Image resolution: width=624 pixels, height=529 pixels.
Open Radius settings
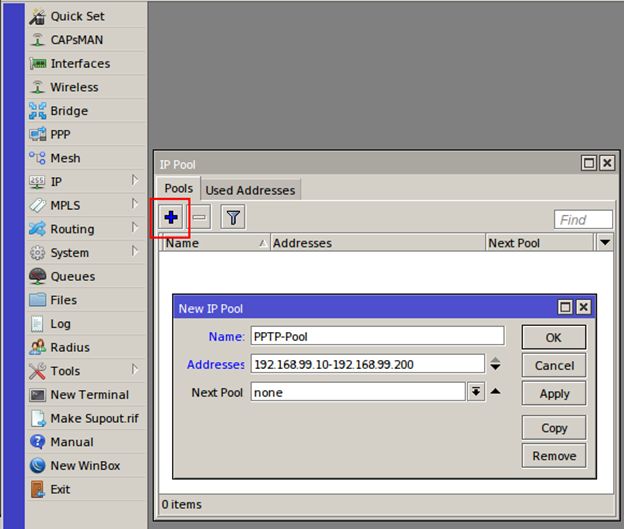86,347
